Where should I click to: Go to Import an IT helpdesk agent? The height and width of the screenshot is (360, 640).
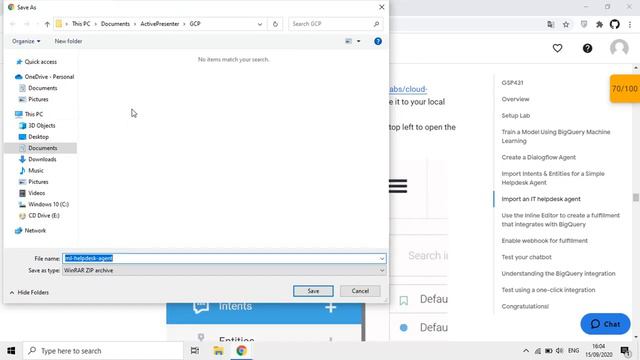pyautogui.click(x=541, y=199)
